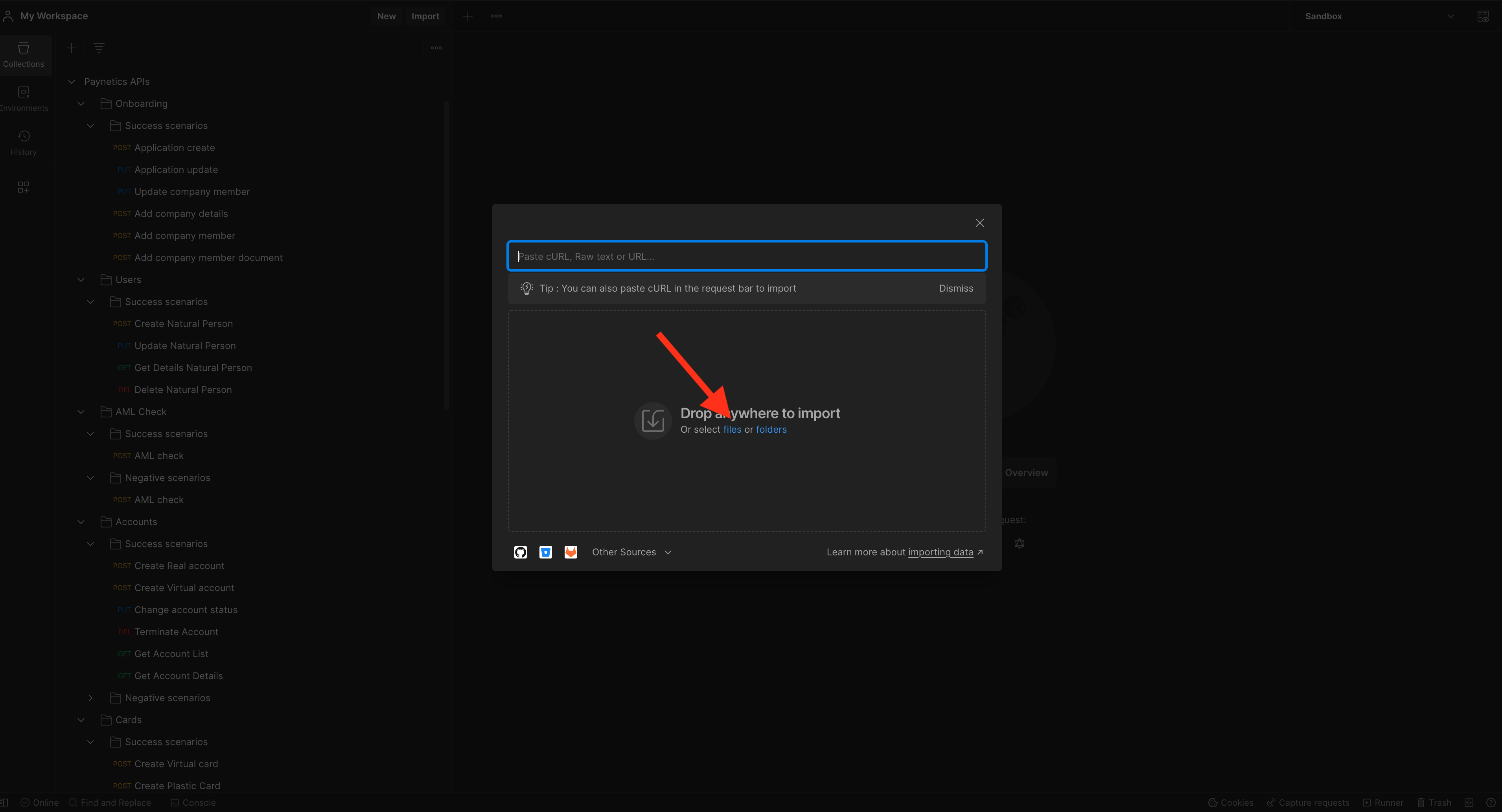Click the Bitbucket import source icon
Image resolution: width=1502 pixels, height=812 pixels.
coord(545,552)
